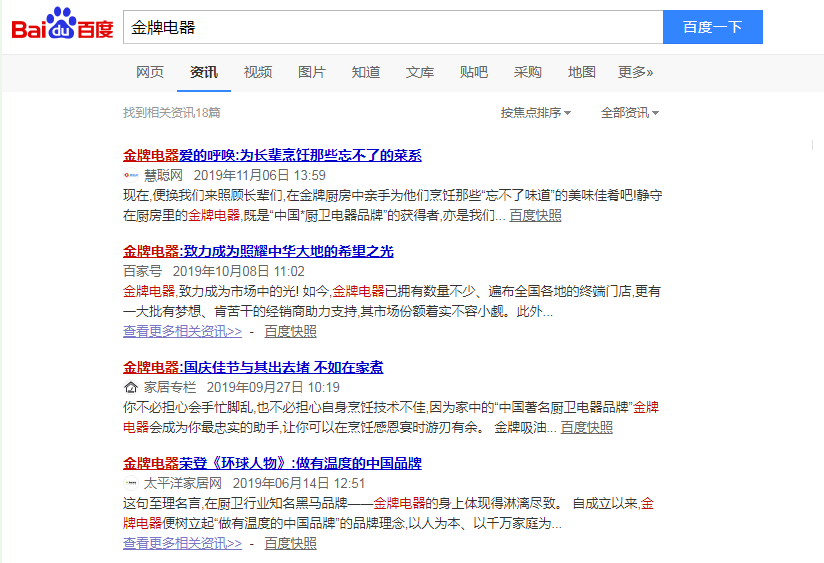Open article 荣登《环球人物》
The width and height of the screenshot is (824, 563).
272,463
